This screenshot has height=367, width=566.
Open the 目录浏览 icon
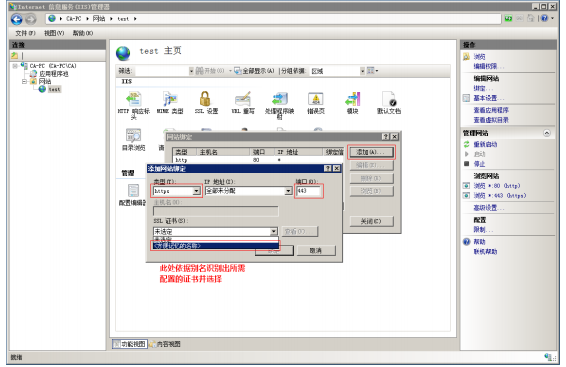tap(133, 136)
